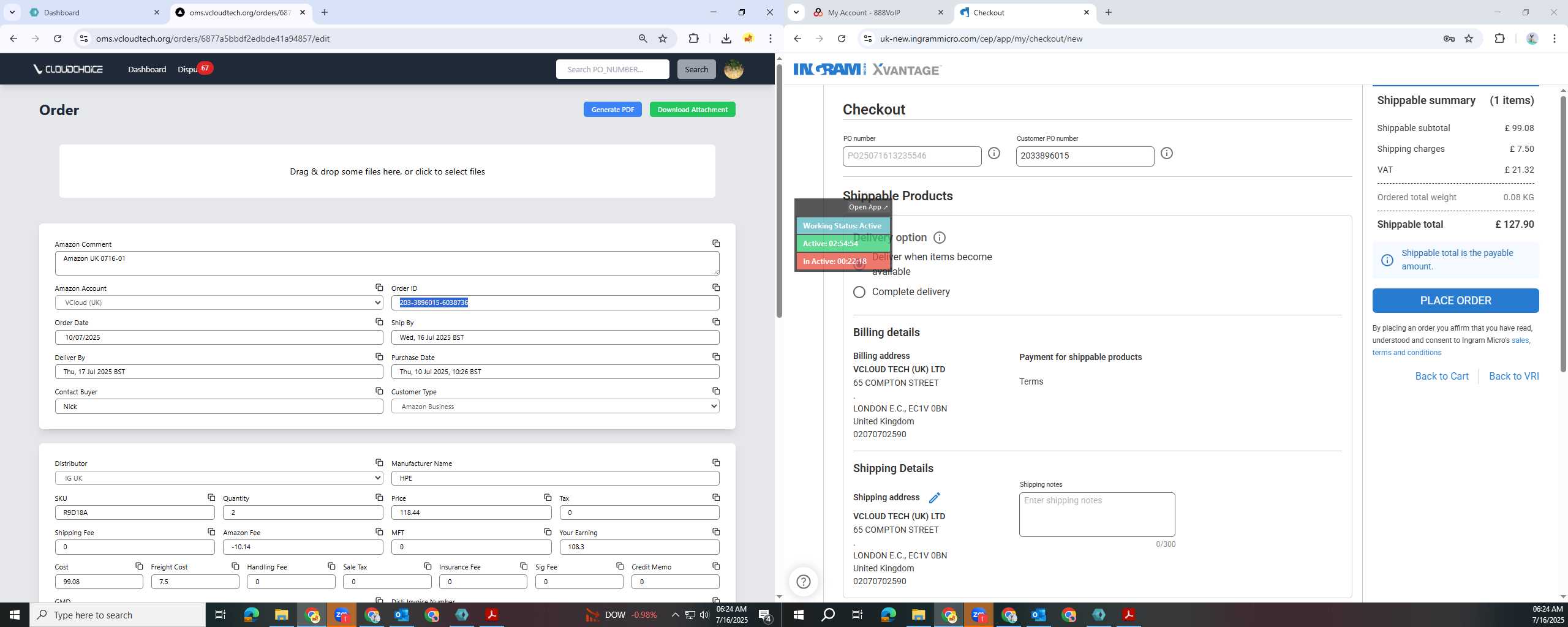Image resolution: width=1568 pixels, height=627 pixels.
Task: Copy the Distributor value
Action: (379, 462)
